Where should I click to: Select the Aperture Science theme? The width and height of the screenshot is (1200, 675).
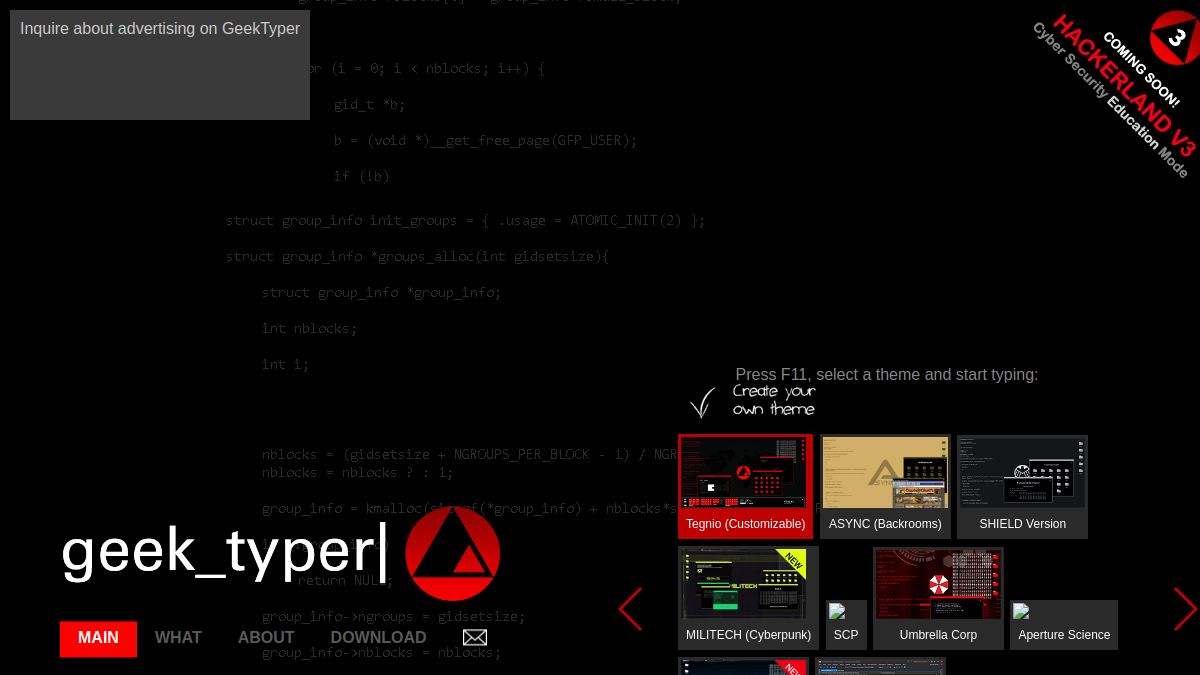[x=1064, y=625]
